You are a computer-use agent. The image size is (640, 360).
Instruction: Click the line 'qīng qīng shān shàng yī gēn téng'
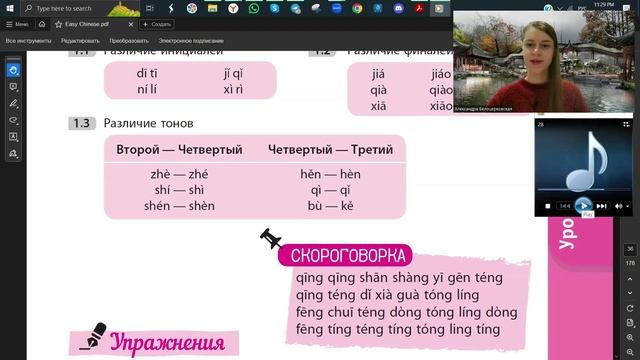click(399, 278)
